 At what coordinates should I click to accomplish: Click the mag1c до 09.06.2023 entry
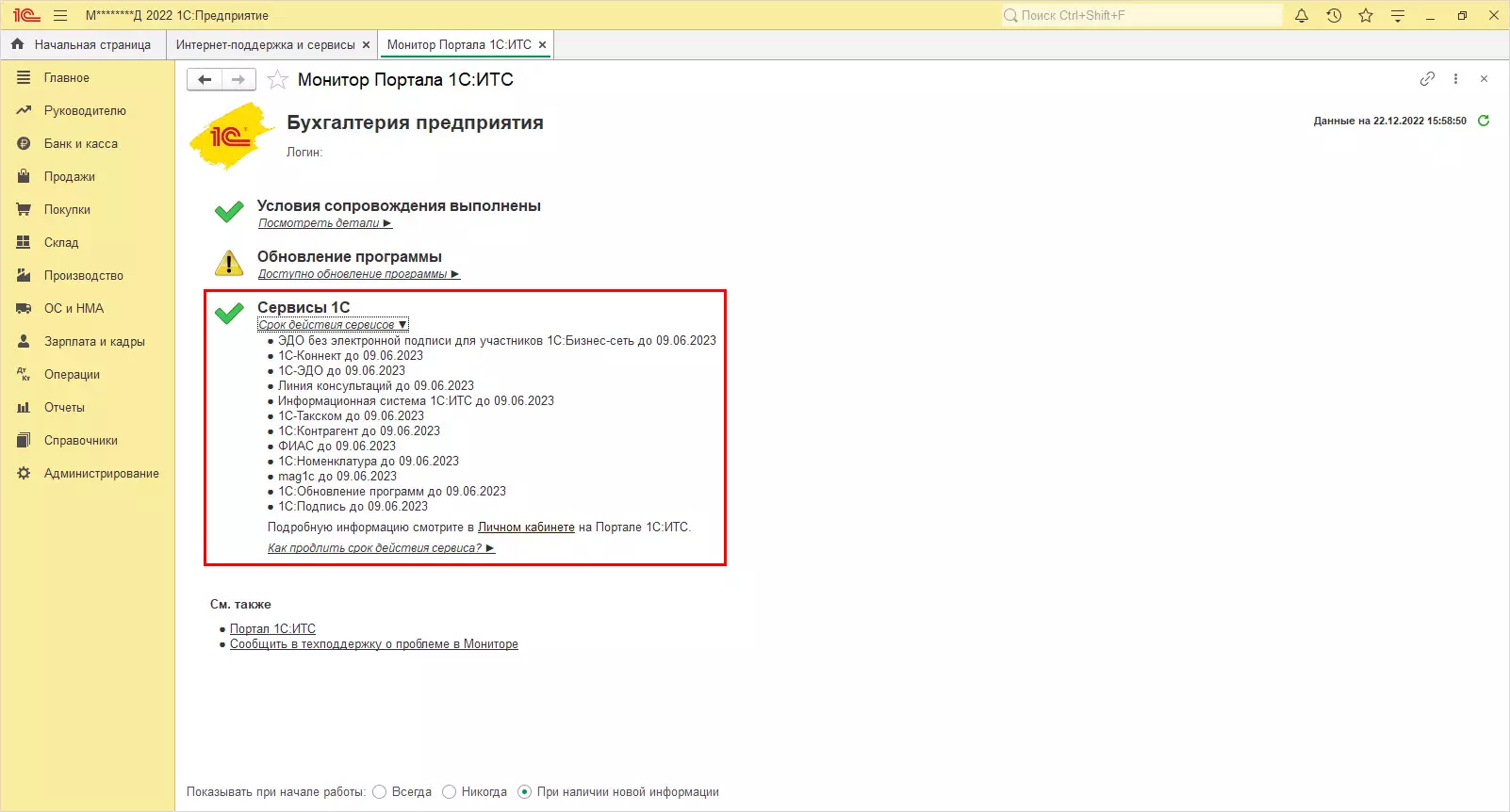(337, 477)
